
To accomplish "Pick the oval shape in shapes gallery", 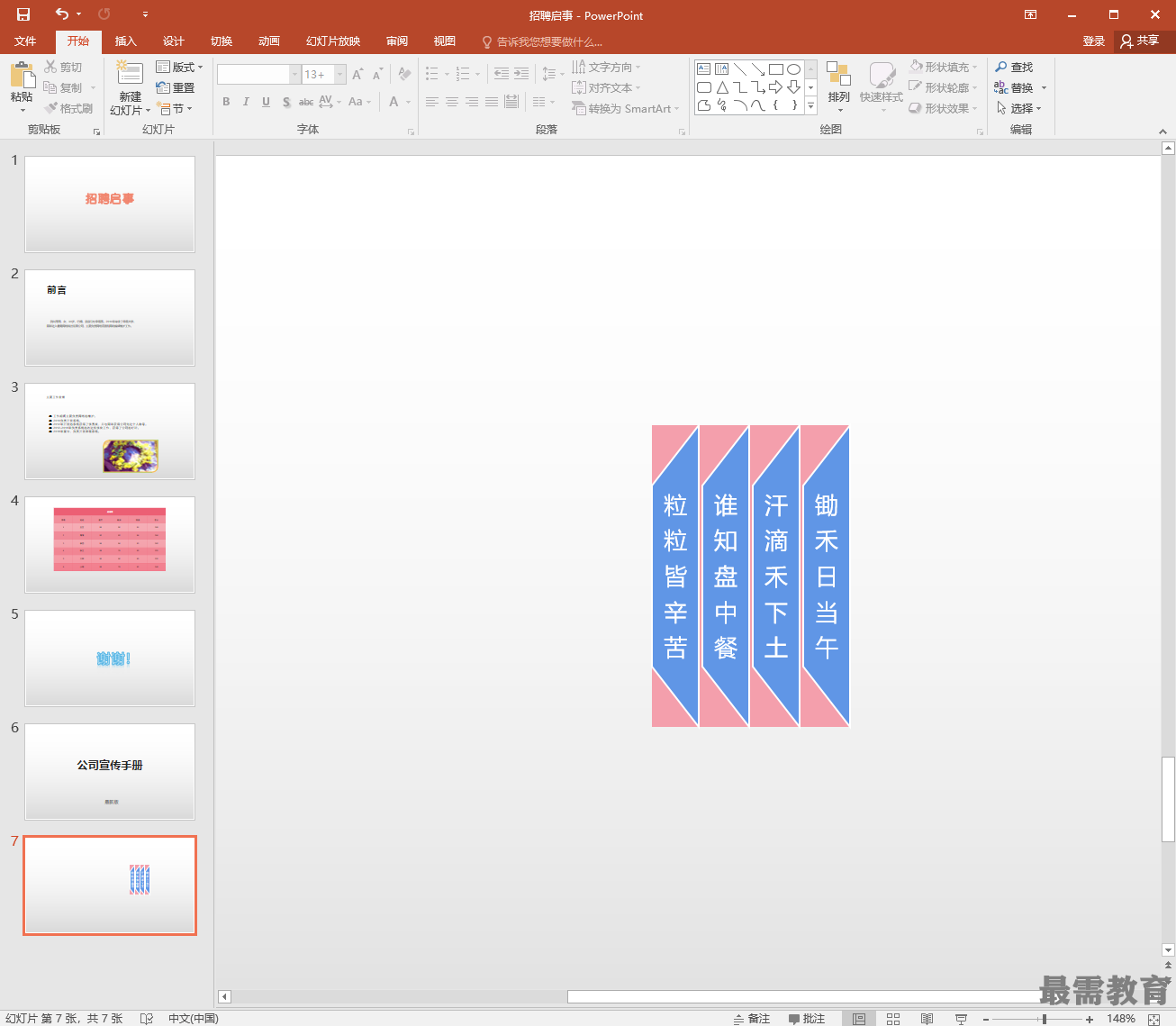I will pos(793,69).
